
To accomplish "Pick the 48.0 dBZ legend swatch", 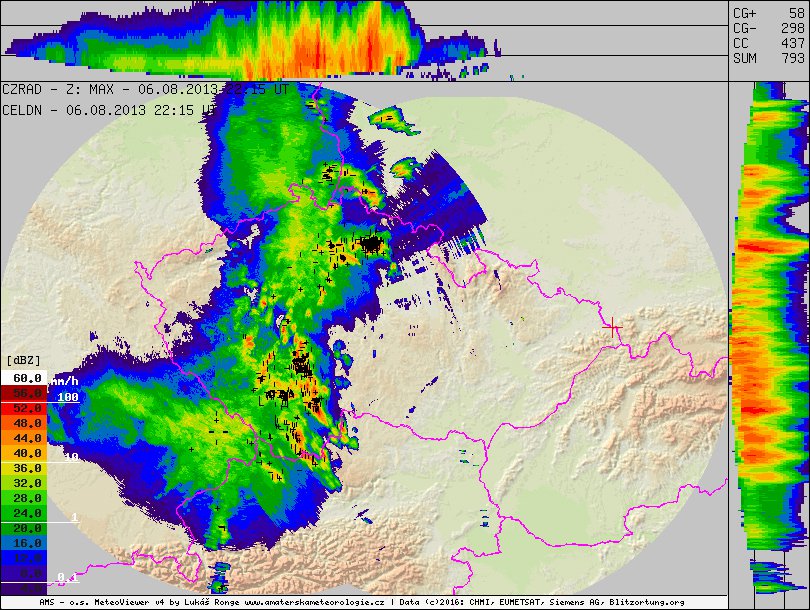I will pyautogui.click(x=24, y=423).
